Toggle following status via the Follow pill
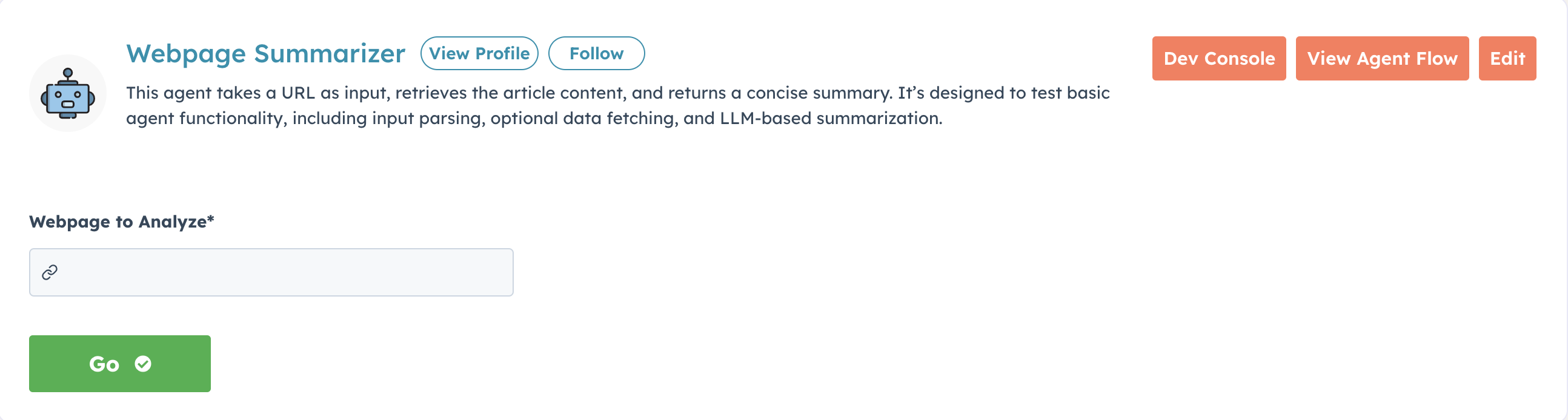The height and width of the screenshot is (420, 1568). 596,53
